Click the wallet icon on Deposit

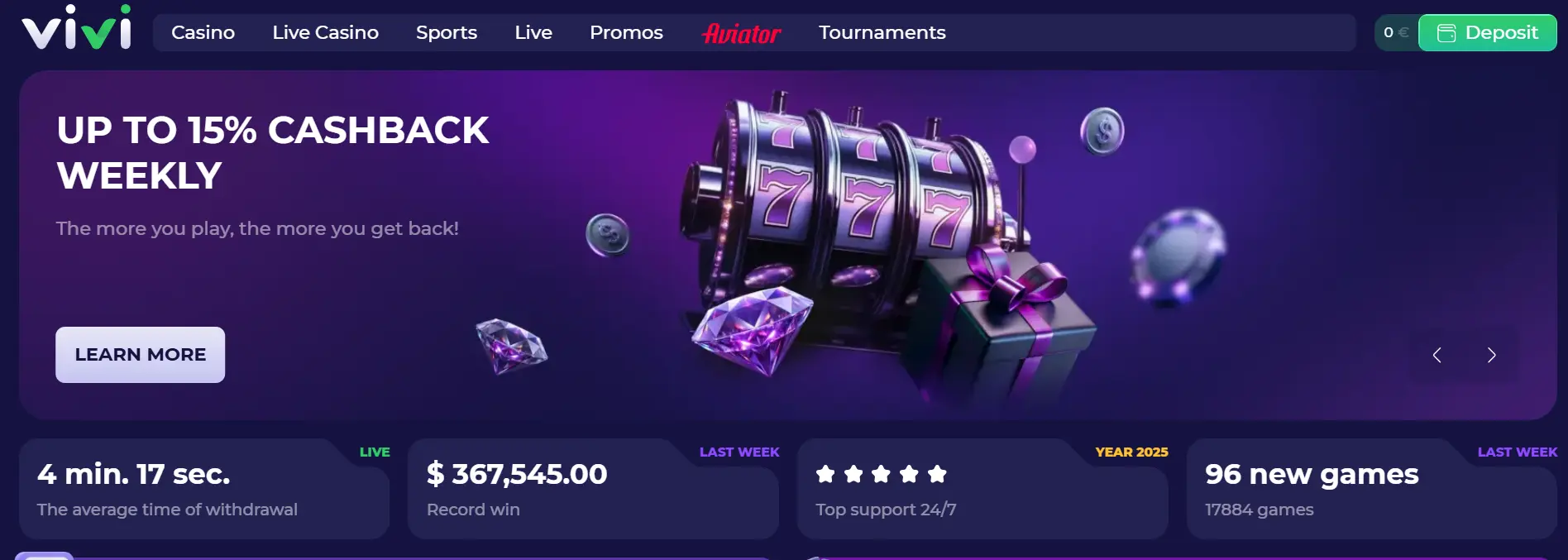1446,33
